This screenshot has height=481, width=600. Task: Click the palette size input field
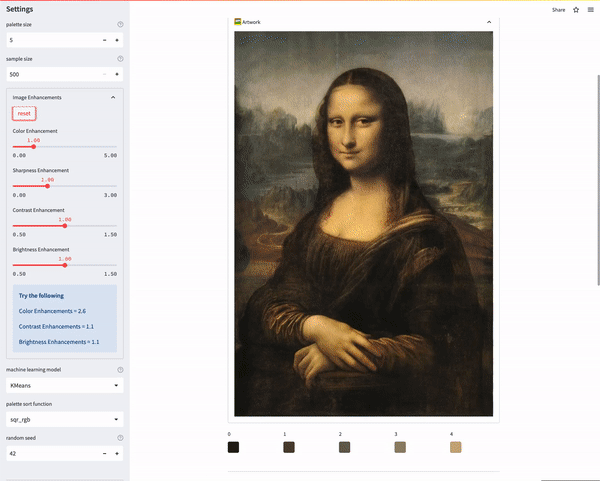coord(52,40)
